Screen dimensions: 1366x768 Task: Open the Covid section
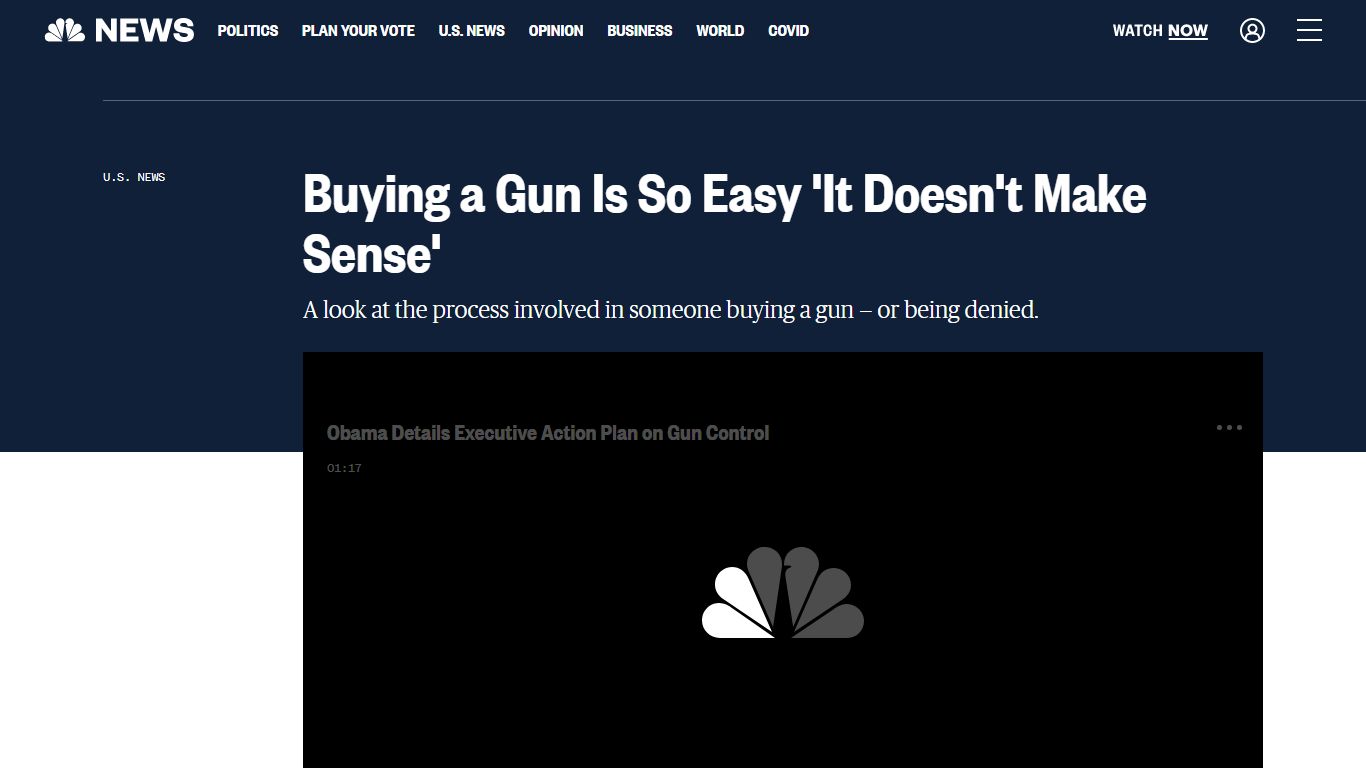click(x=789, y=31)
